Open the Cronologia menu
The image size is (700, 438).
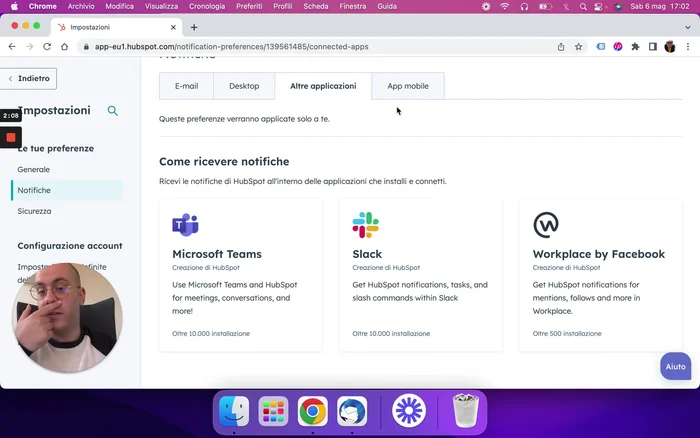click(207, 7)
